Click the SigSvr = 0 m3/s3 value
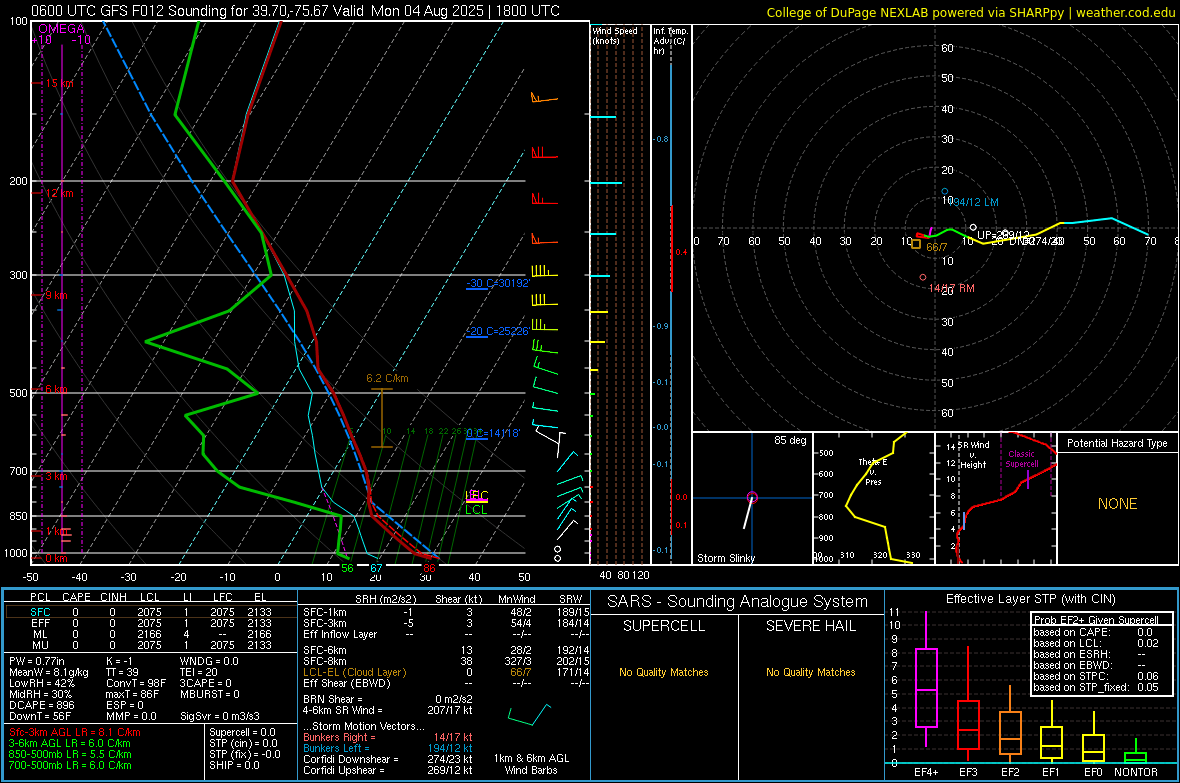This screenshot has width=1180, height=783. (x=220, y=716)
